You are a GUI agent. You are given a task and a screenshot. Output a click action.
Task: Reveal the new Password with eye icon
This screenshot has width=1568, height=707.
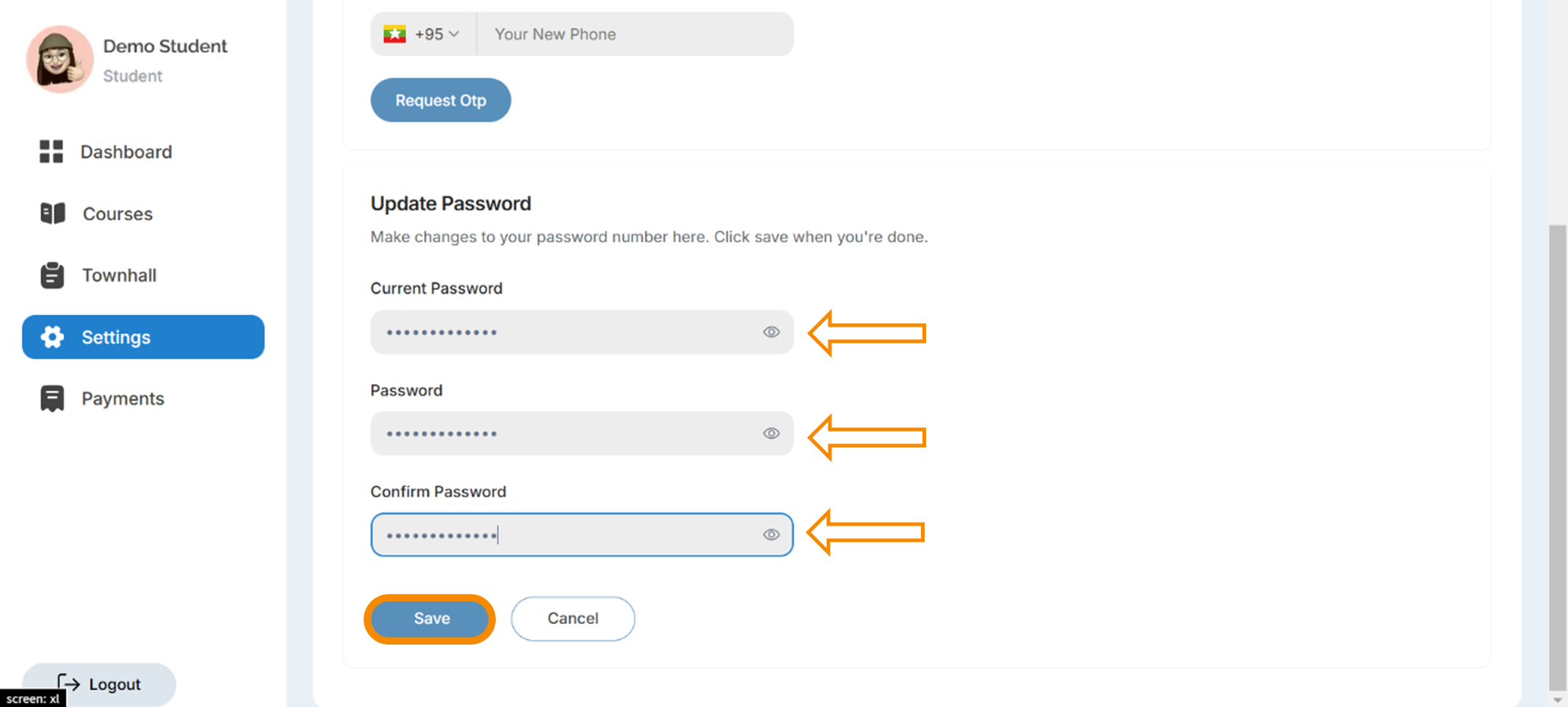(x=771, y=434)
